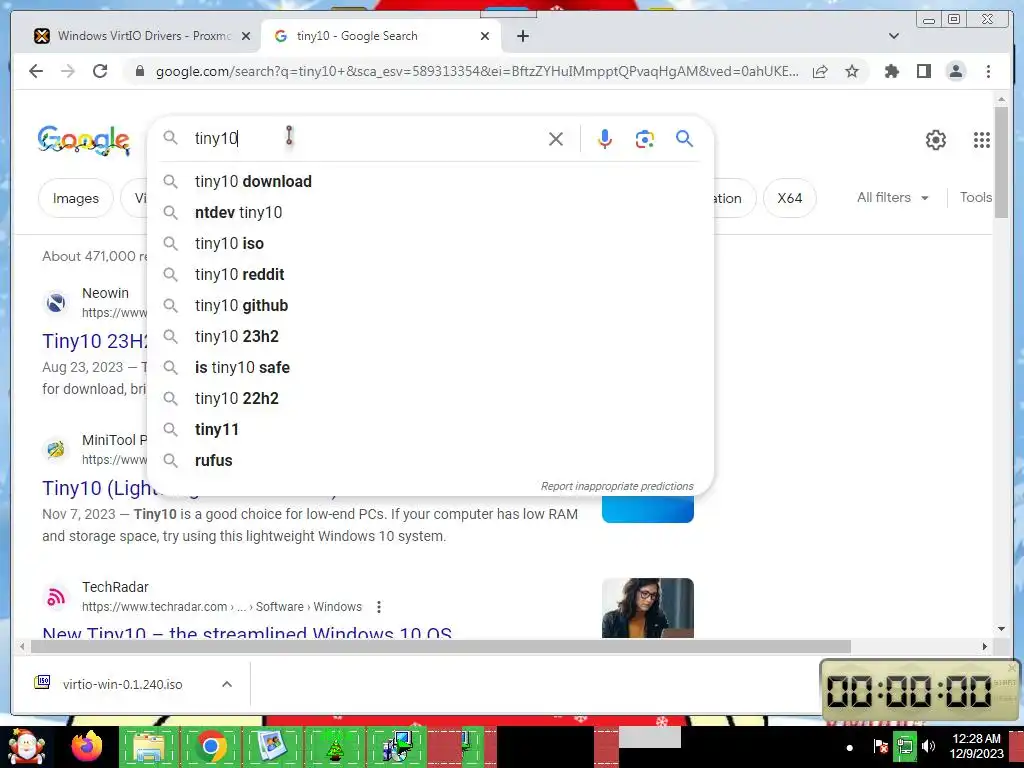The height and width of the screenshot is (768, 1024).
Task: Open the extensions puzzle icon
Action: click(891, 71)
